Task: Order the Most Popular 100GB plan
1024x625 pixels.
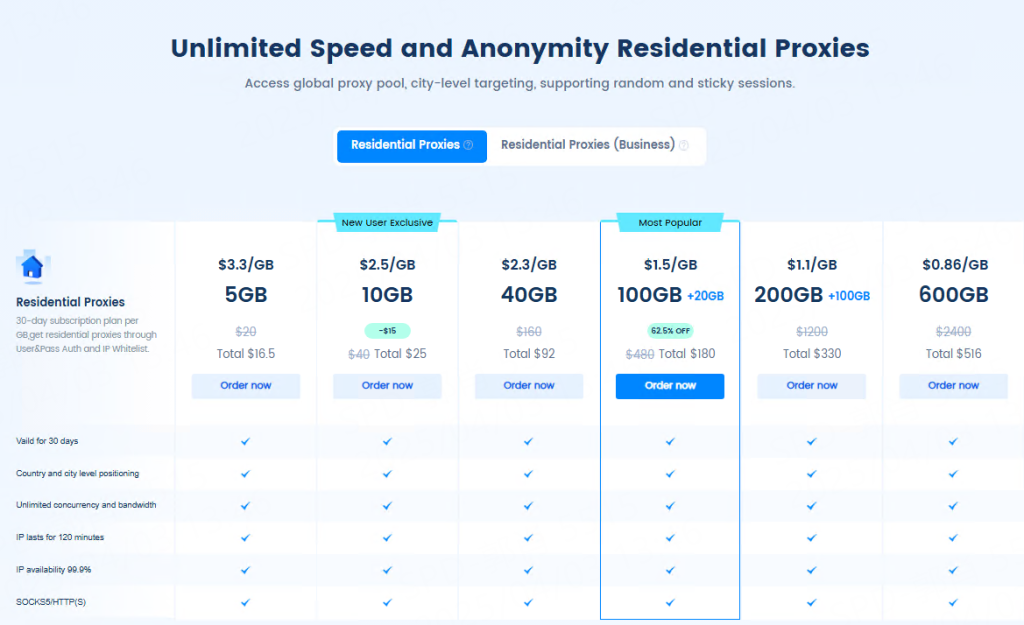Action: 670,386
